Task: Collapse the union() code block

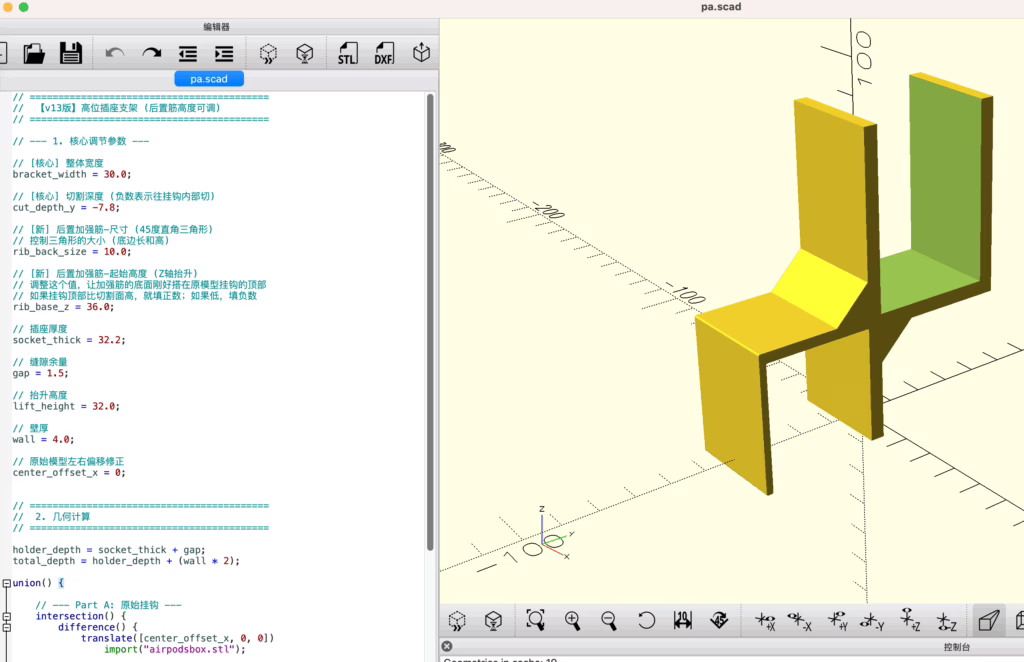Action: pyautogui.click(x=6, y=583)
